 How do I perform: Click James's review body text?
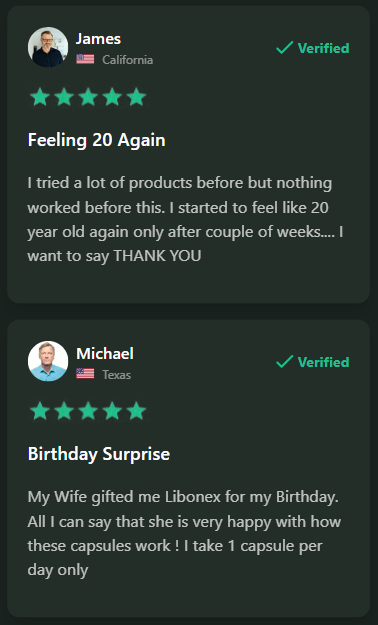[x=185, y=220]
